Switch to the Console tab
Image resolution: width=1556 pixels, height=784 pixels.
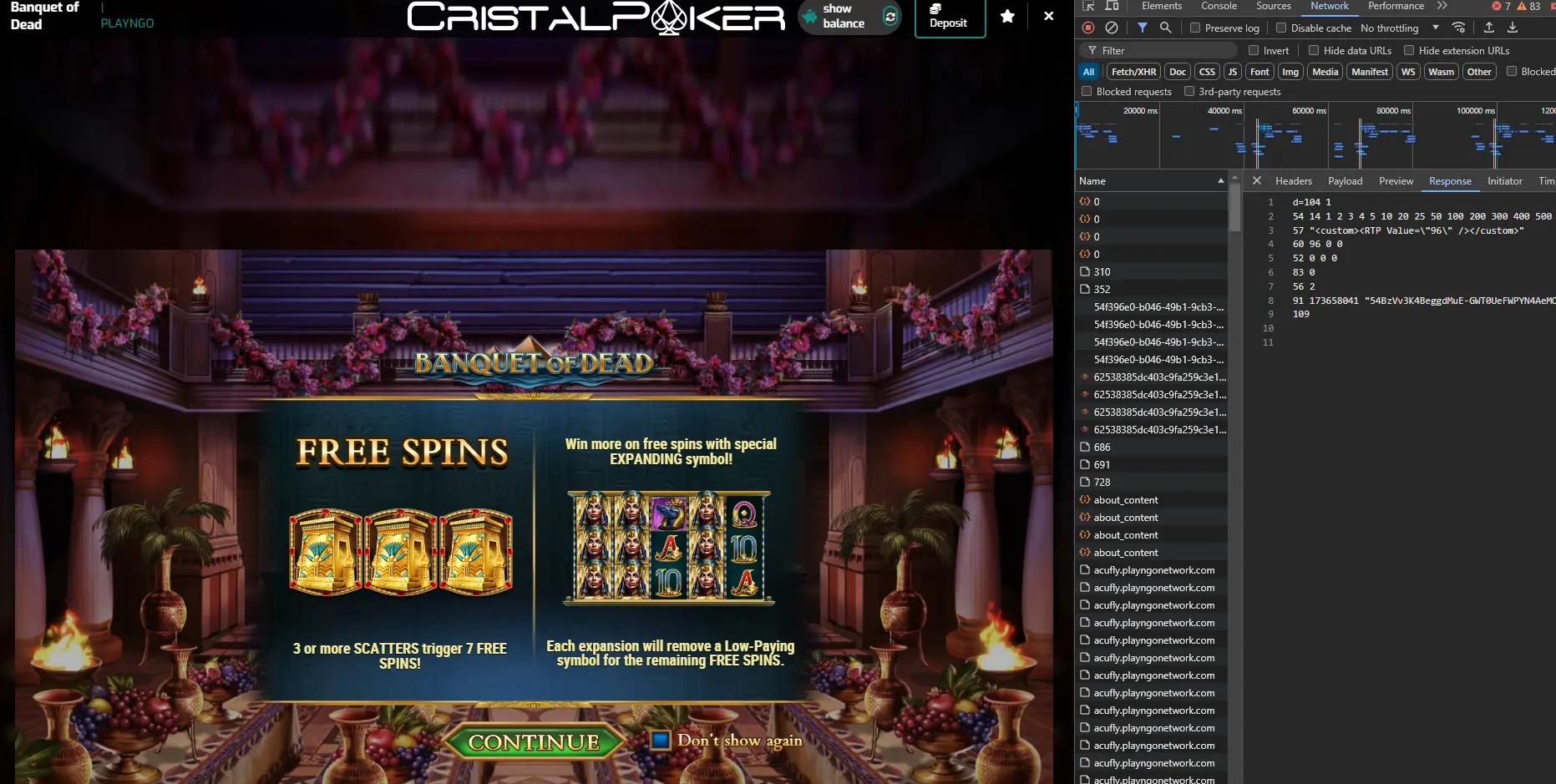click(1219, 6)
